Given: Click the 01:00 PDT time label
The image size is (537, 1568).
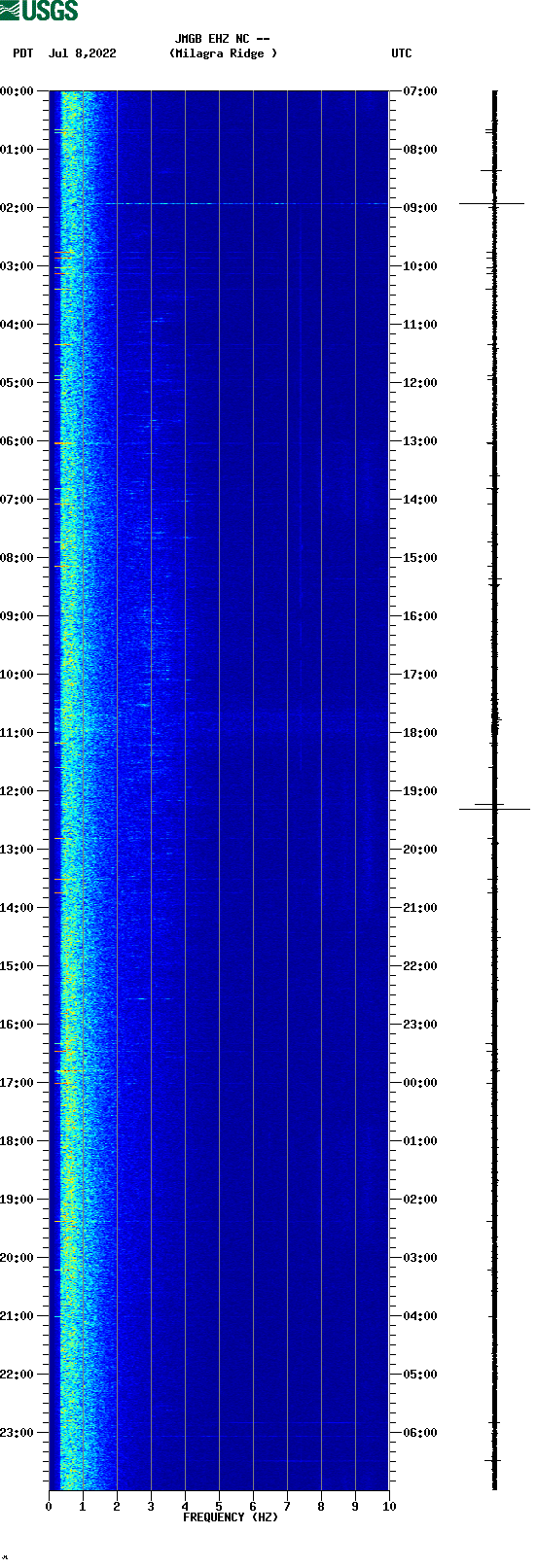Looking at the screenshot, I should pyautogui.click(x=18, y=150).
